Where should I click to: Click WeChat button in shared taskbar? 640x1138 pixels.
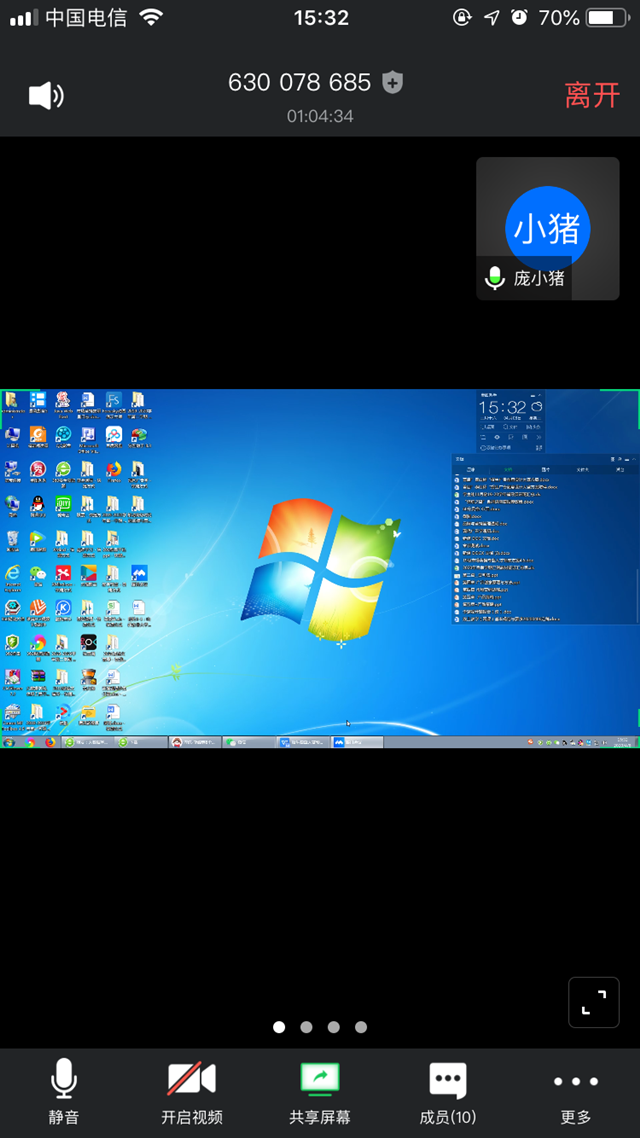click(249, 742)
